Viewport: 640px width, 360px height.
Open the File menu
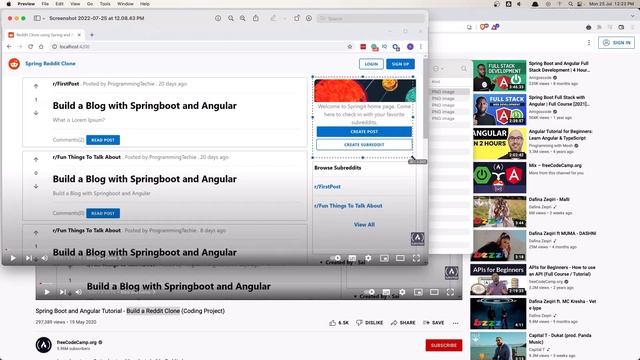click(x=45, y=4)
